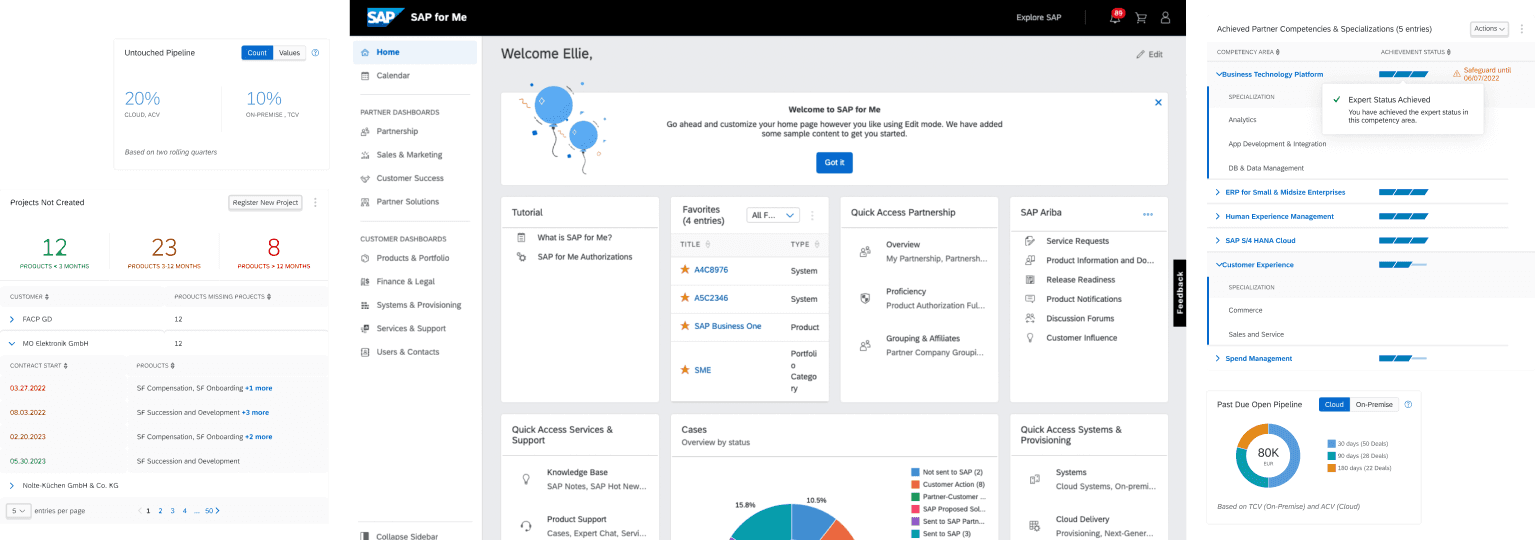Click the favorite star for SAP Business One
1536x540 pixels.
685,326
